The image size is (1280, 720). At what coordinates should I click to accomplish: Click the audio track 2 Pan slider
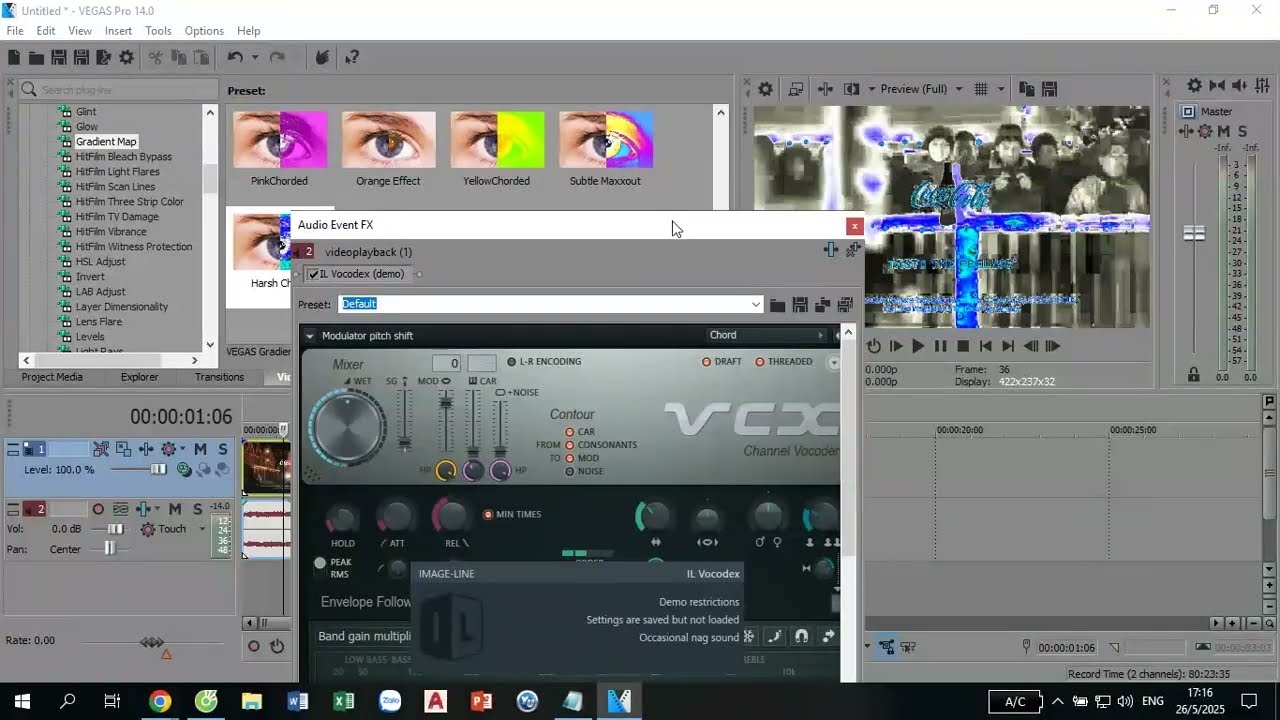[108, 549]
